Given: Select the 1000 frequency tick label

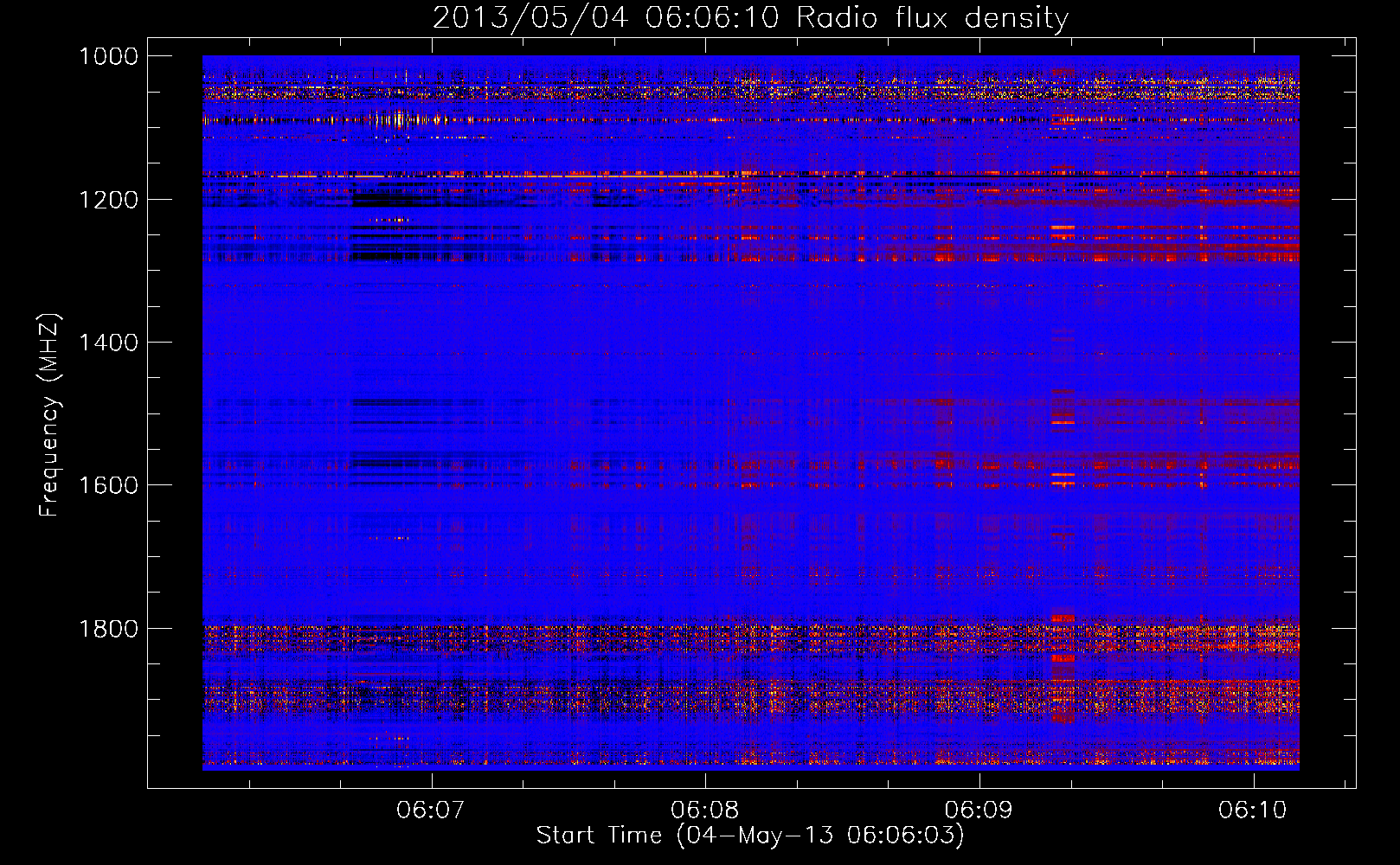Looking at the screenshot, I should pos(108,56).
